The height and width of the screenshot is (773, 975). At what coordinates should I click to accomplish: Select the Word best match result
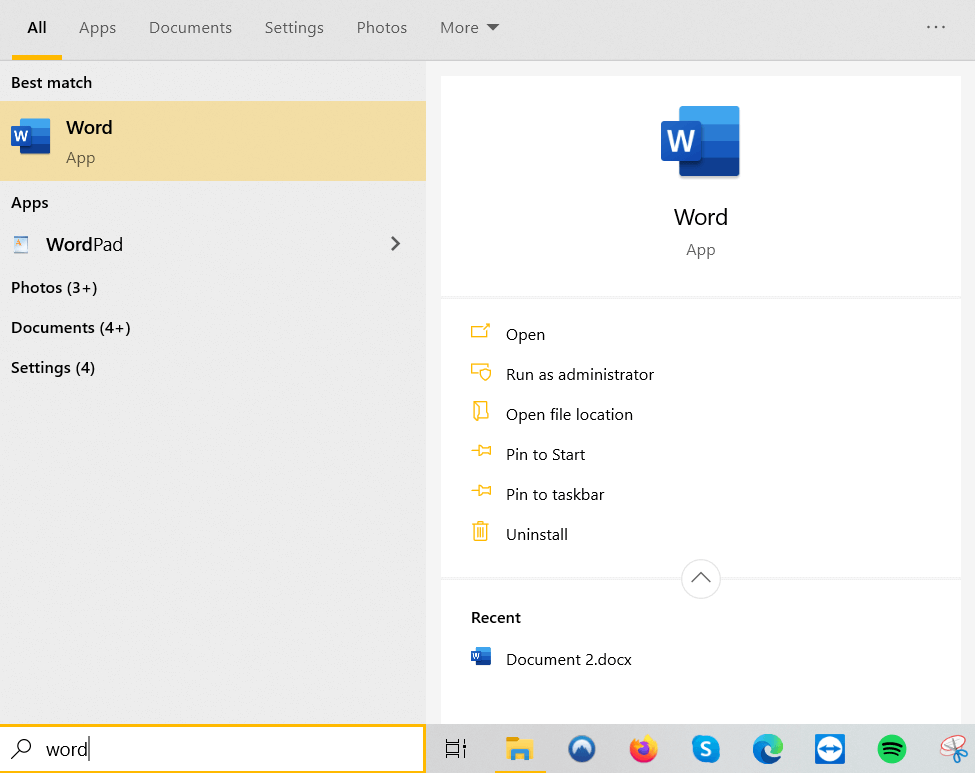click(212, 141)
